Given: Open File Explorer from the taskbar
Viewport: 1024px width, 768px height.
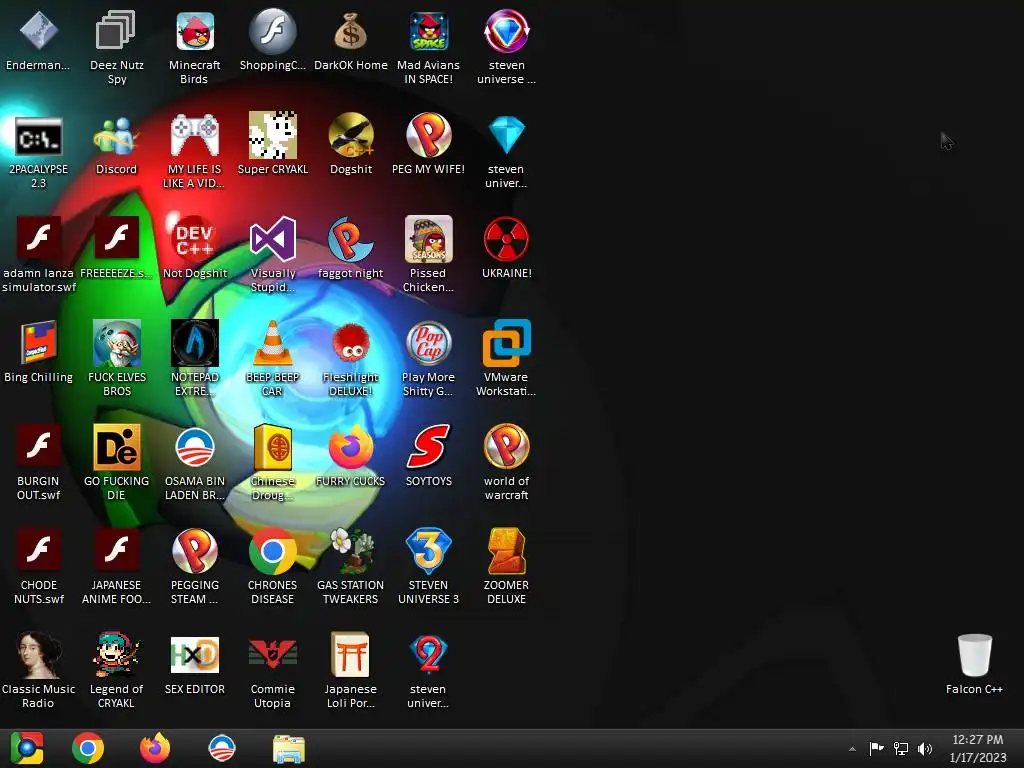Looking at the screenshot, I should point(289,749).
